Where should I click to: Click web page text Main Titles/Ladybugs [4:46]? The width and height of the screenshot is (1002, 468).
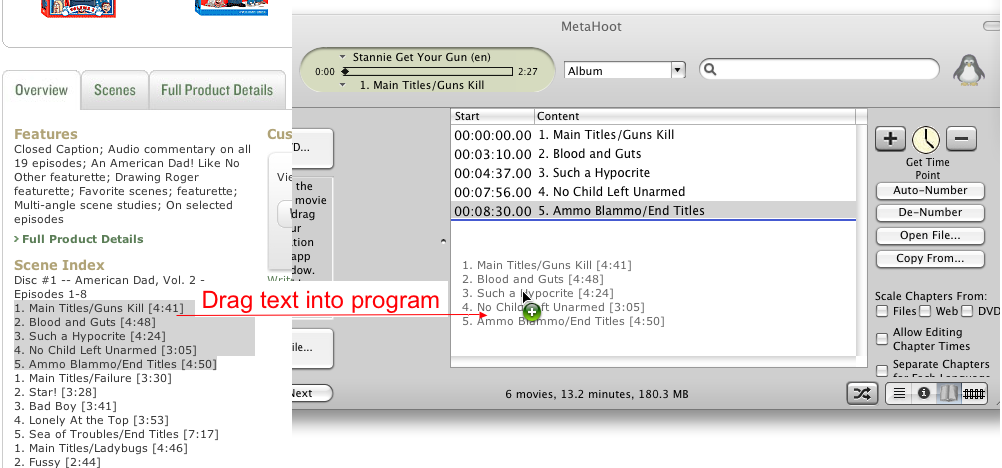(x=108, y=448)
